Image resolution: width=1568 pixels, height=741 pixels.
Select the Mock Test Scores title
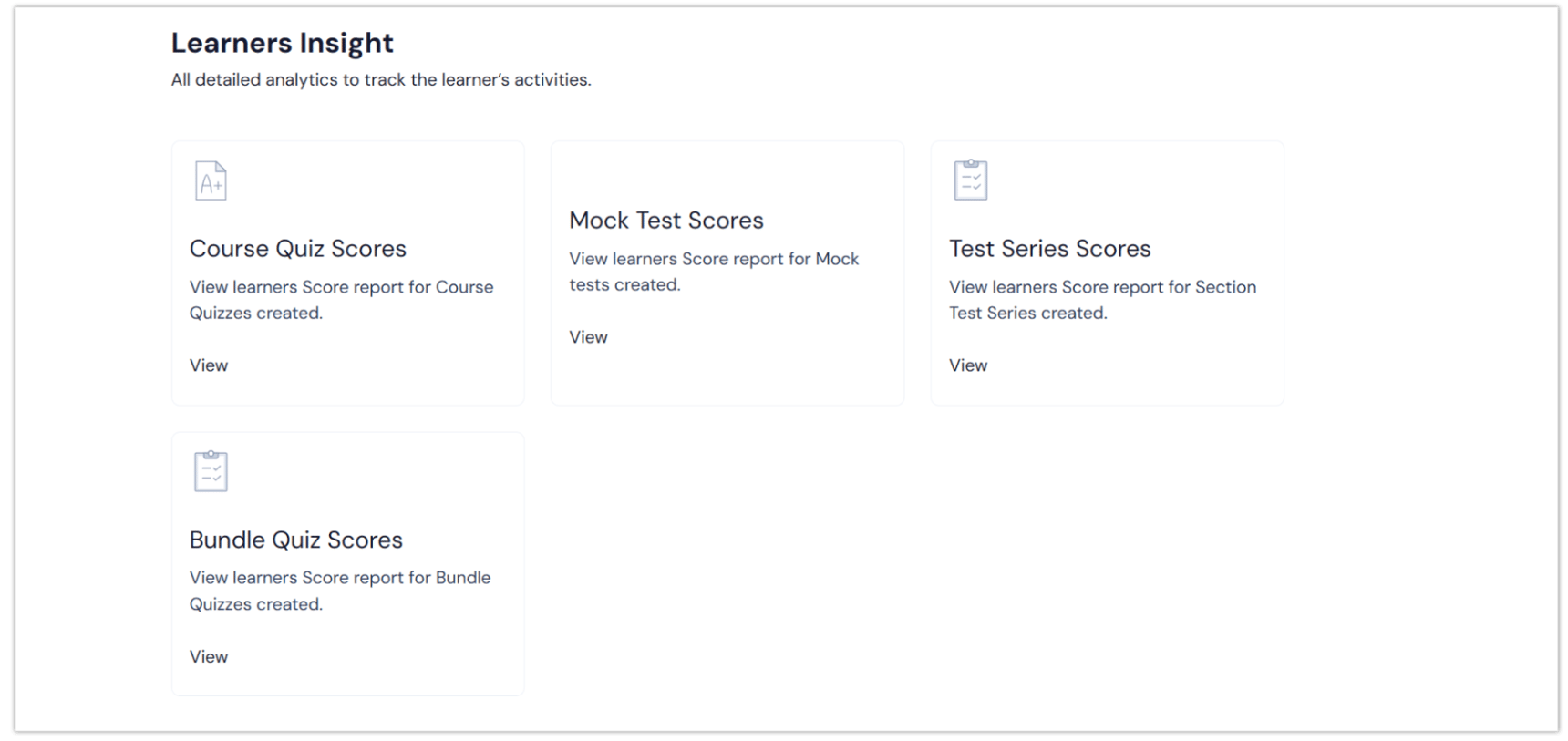coord(665,221)
